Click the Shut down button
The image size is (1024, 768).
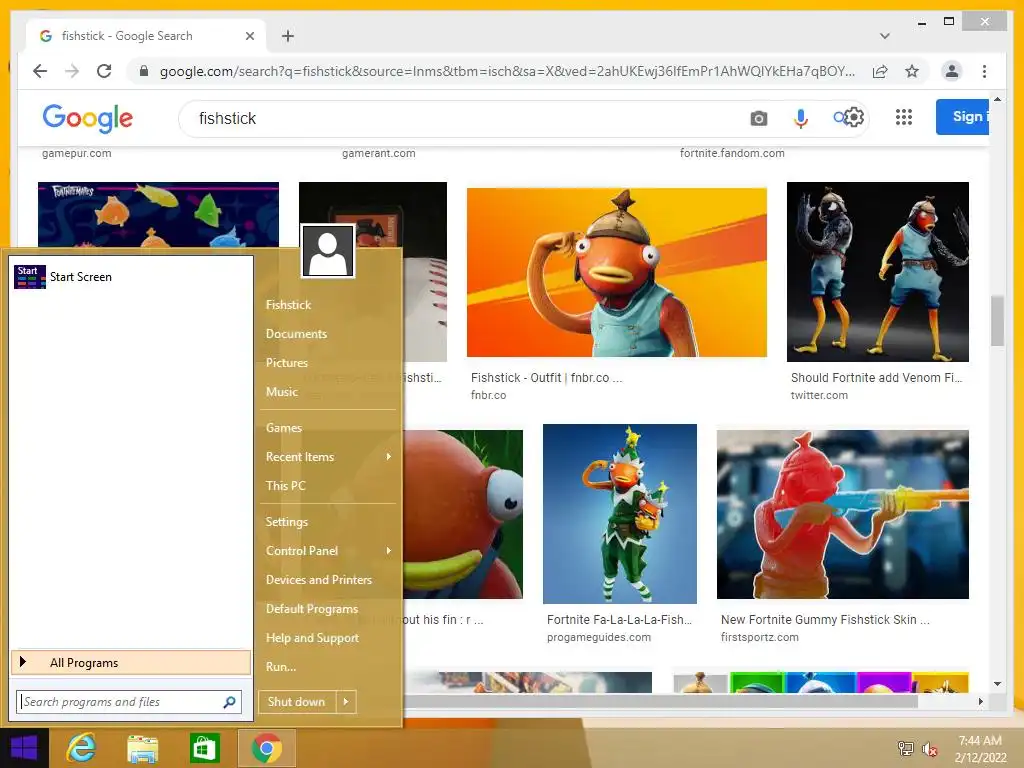296,701
